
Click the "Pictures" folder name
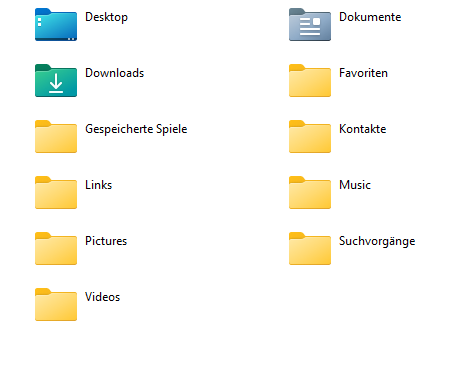click(106, 241)
